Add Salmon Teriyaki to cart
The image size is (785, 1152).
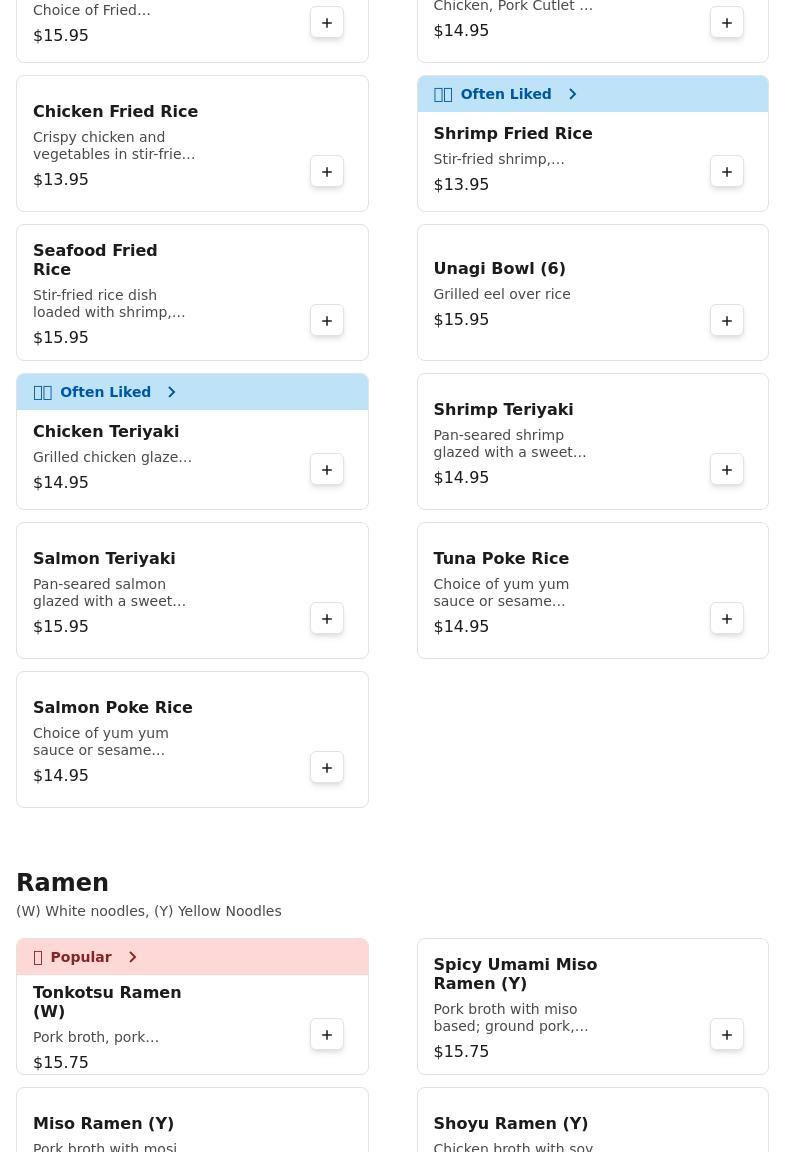tap(327, 619)
